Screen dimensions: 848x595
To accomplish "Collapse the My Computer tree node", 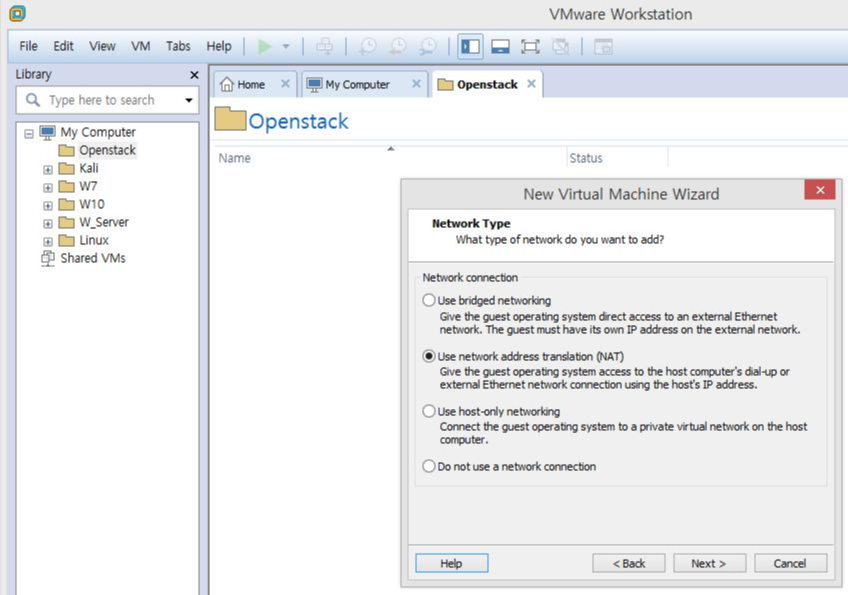I will [29, 133].
